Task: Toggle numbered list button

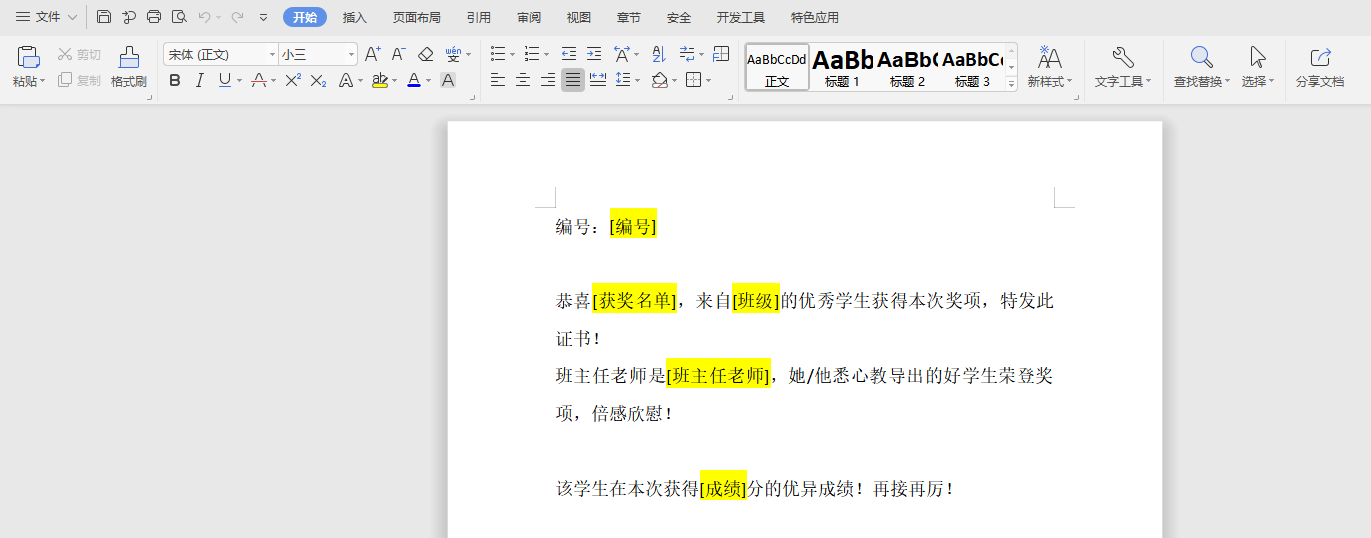Action: click(x=532, y=54)
